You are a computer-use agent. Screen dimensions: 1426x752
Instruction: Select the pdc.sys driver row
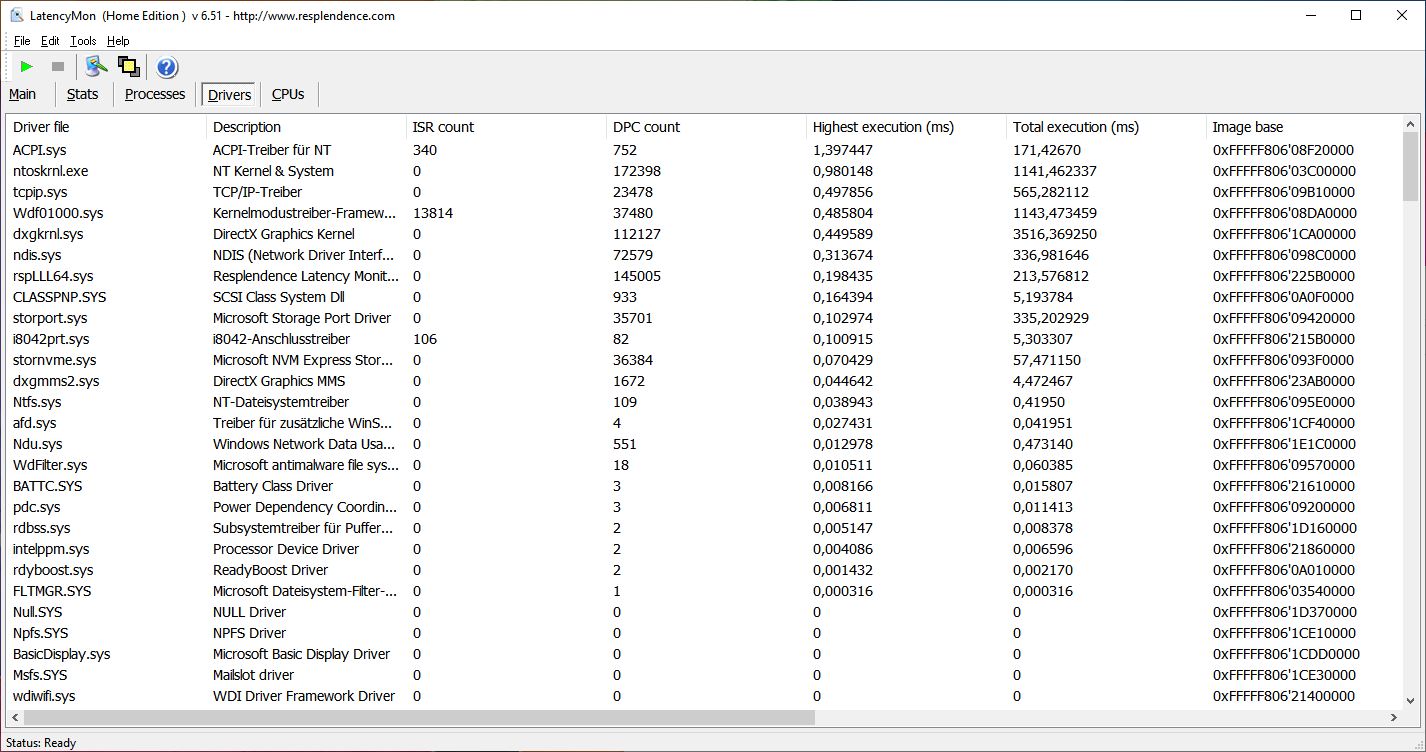[704, 507]
